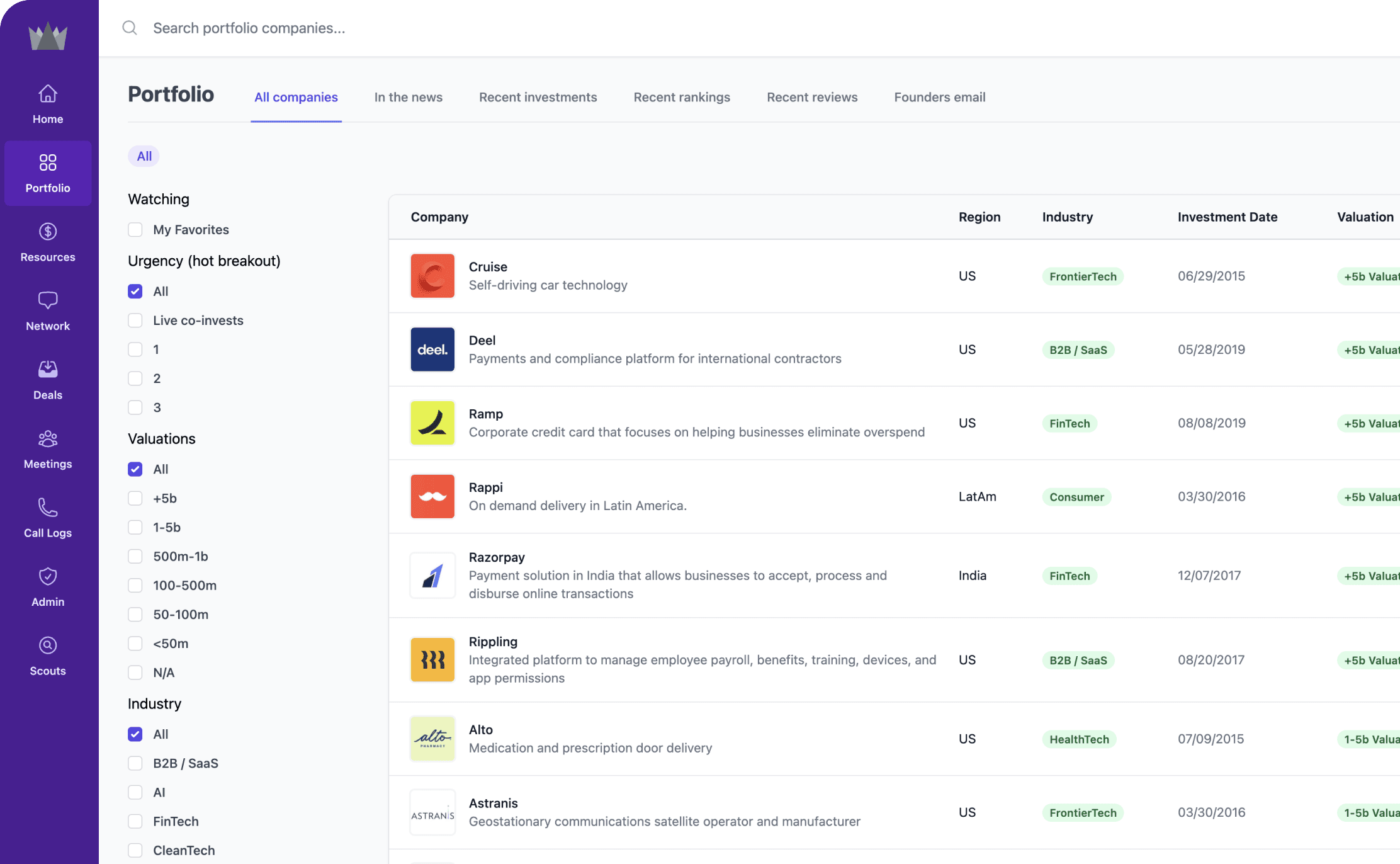Click the search magnifier icon
Image resolution: width=1400 pixels, height=864 pixels.
click(130, 28)
